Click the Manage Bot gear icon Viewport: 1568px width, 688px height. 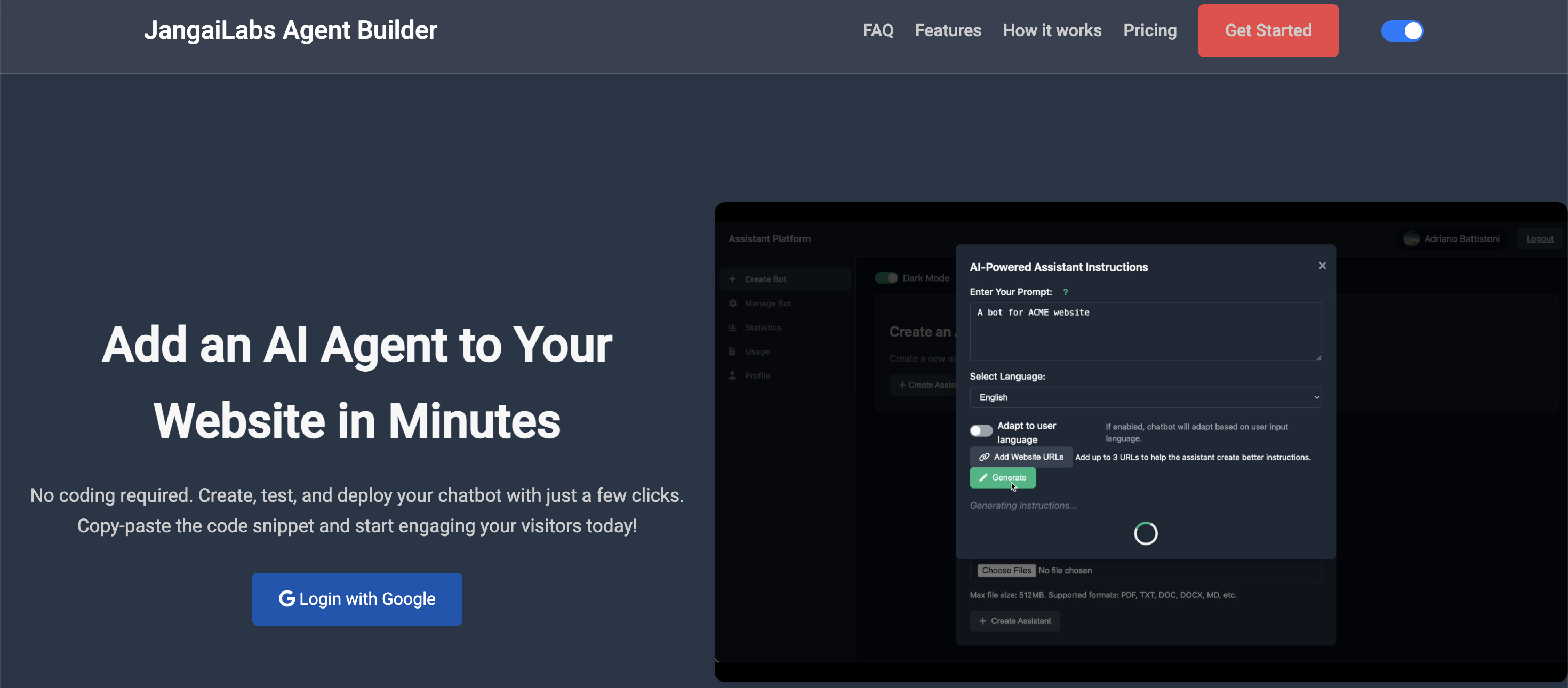[x=733, y=303]
